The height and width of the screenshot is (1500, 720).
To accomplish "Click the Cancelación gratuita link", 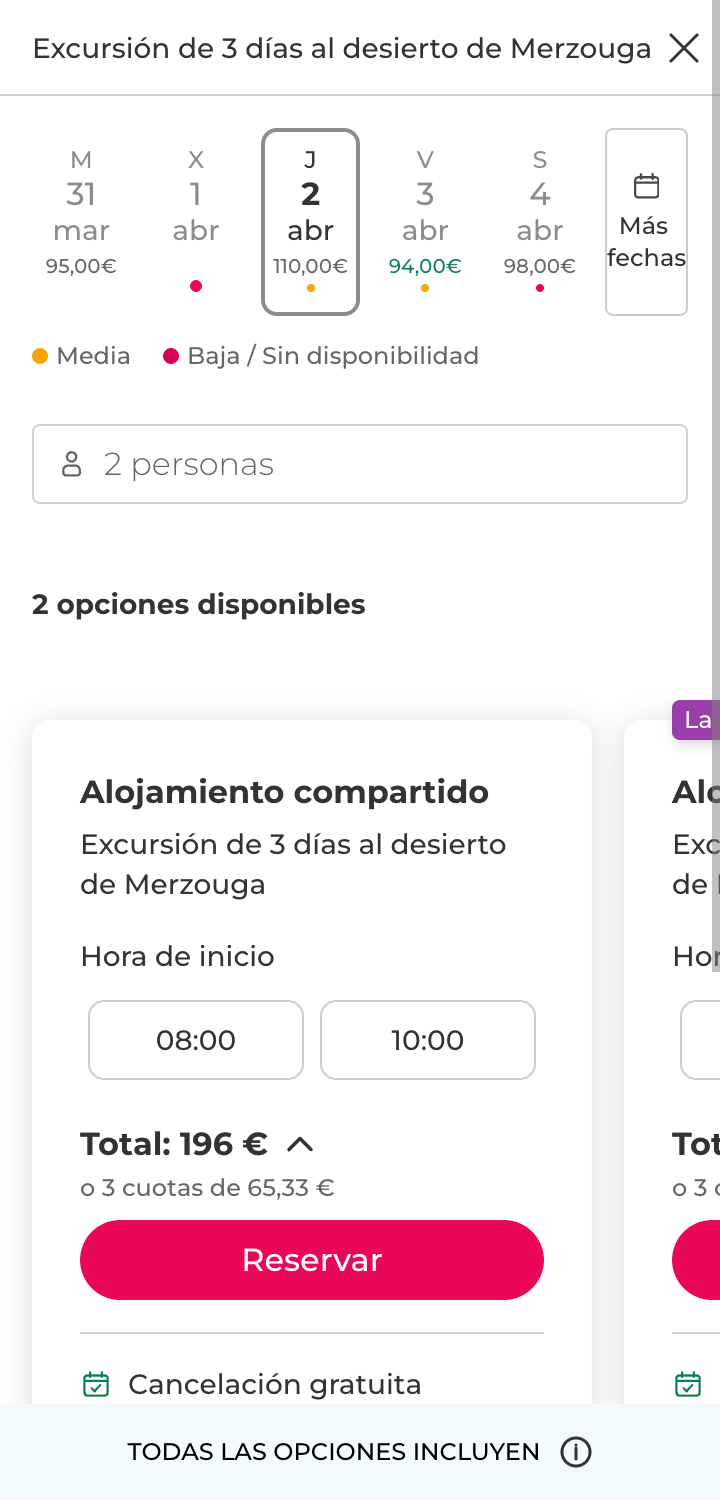I will 274,1384.
